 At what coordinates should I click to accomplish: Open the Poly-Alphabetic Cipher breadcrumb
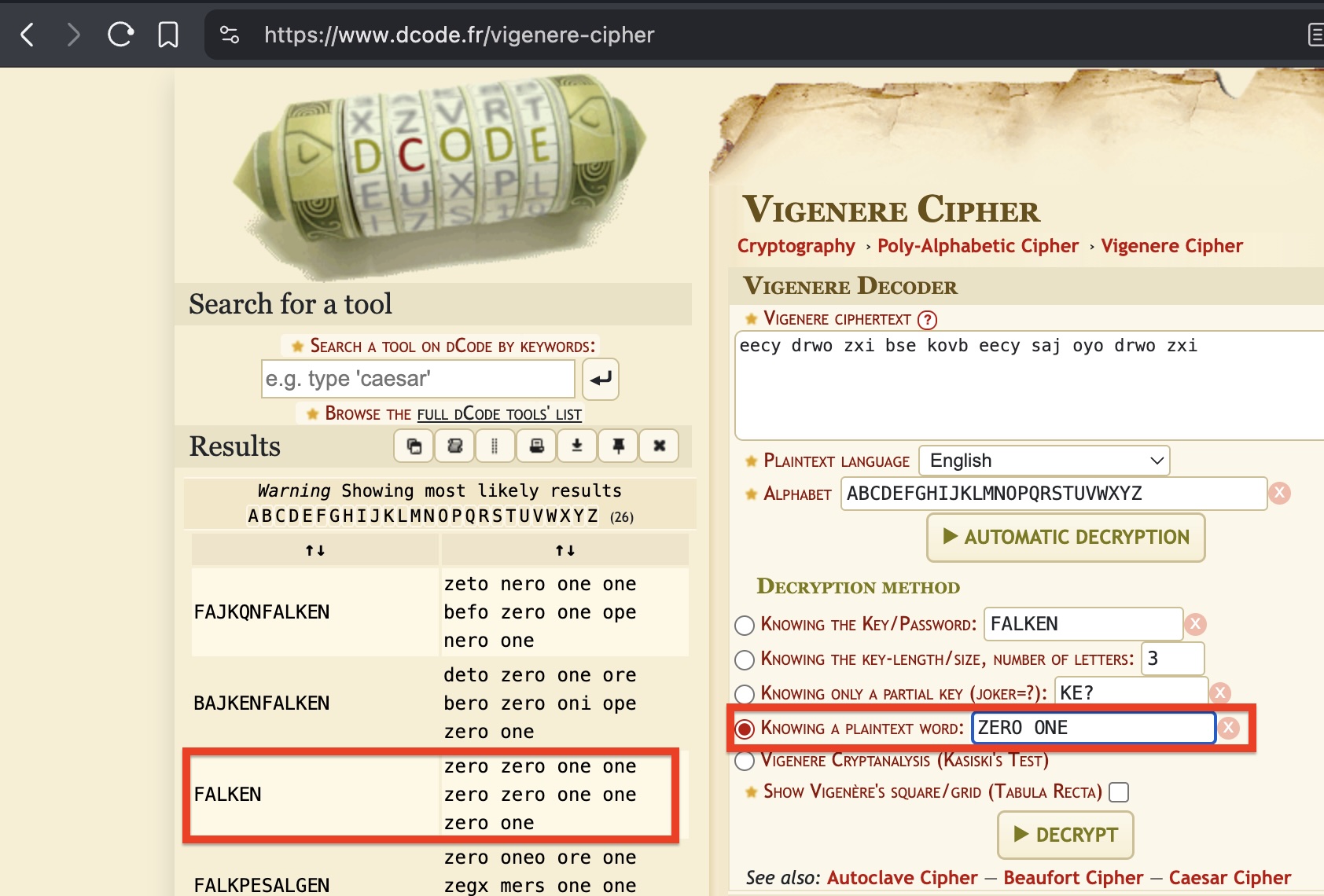[978, 246]
